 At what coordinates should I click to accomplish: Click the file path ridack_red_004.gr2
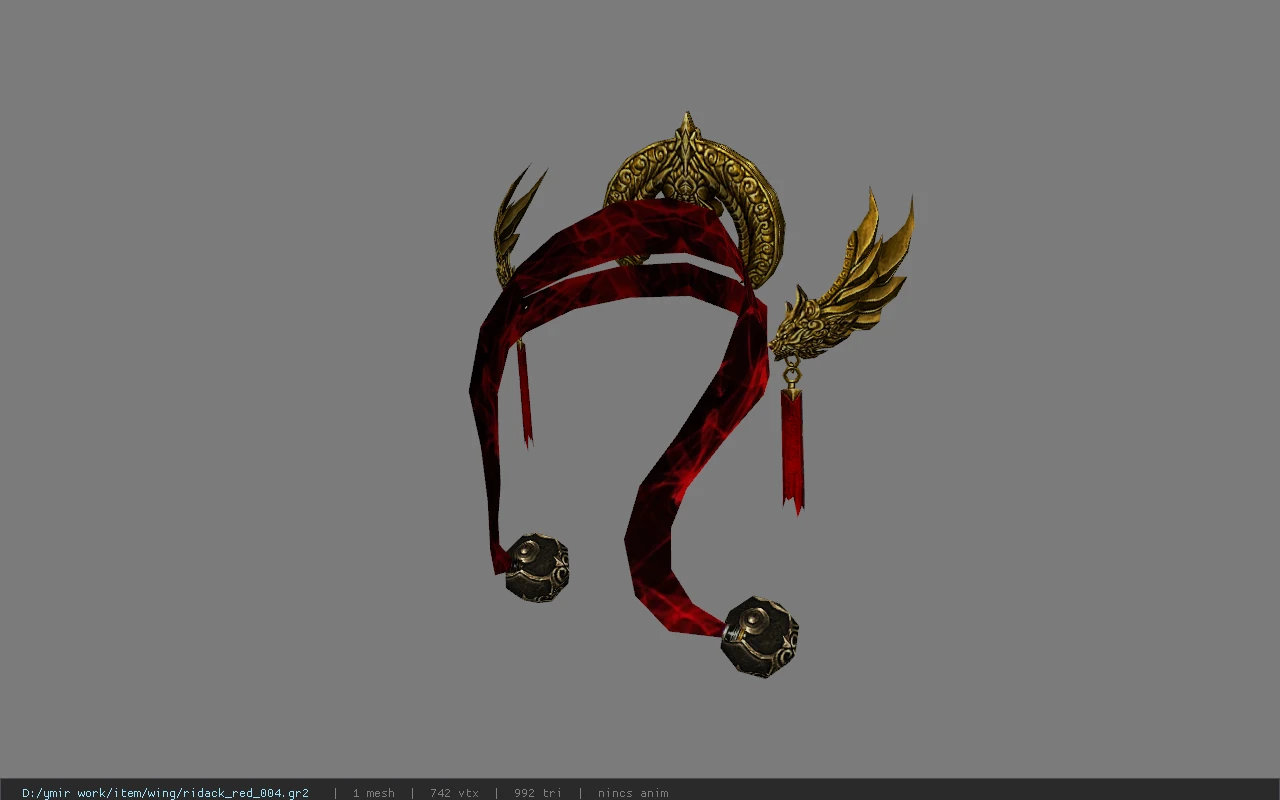pos(165,793)
